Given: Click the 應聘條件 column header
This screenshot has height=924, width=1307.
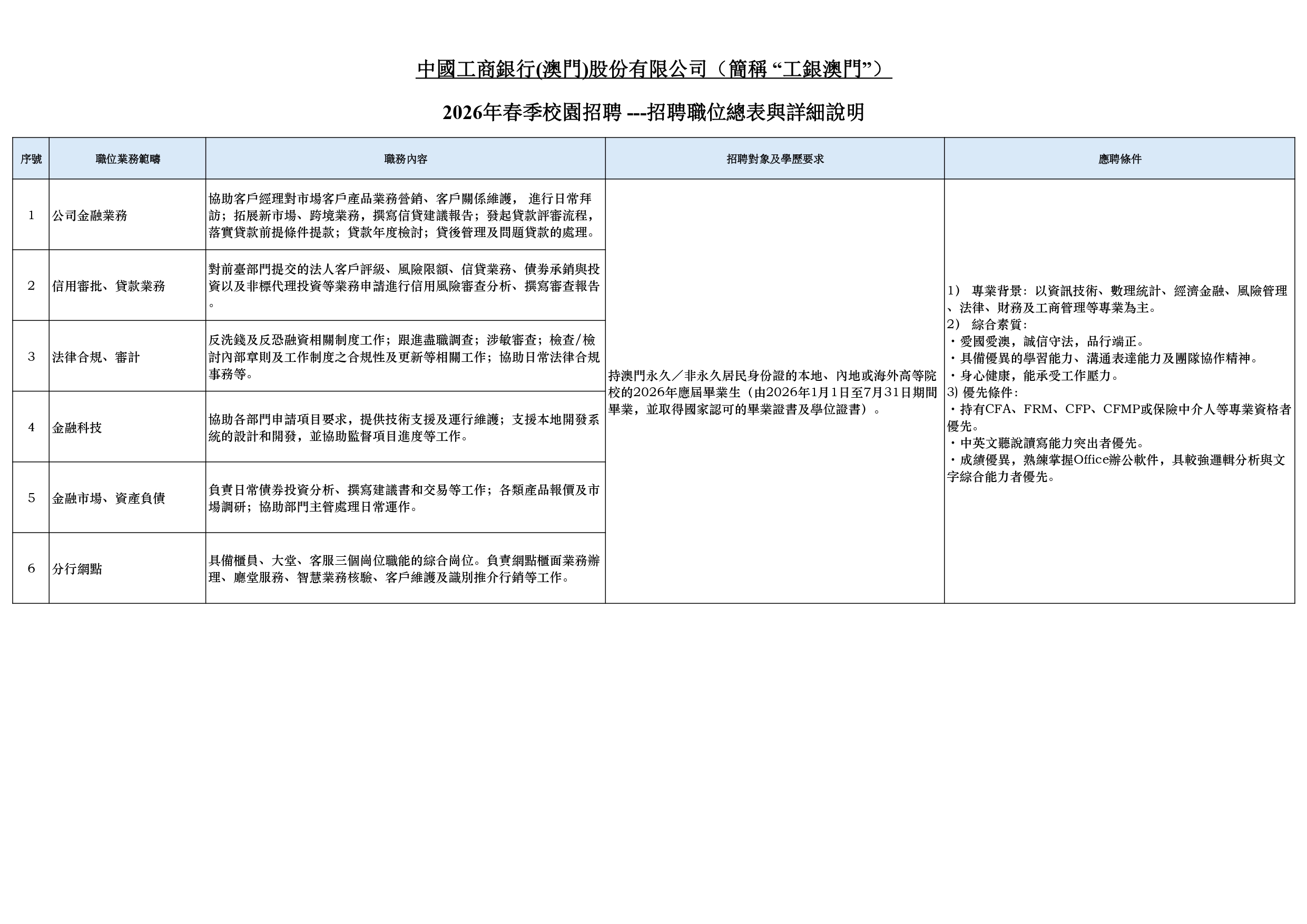Looking at the screenshot, I should pyautogui.click(x=1119, y=159).
